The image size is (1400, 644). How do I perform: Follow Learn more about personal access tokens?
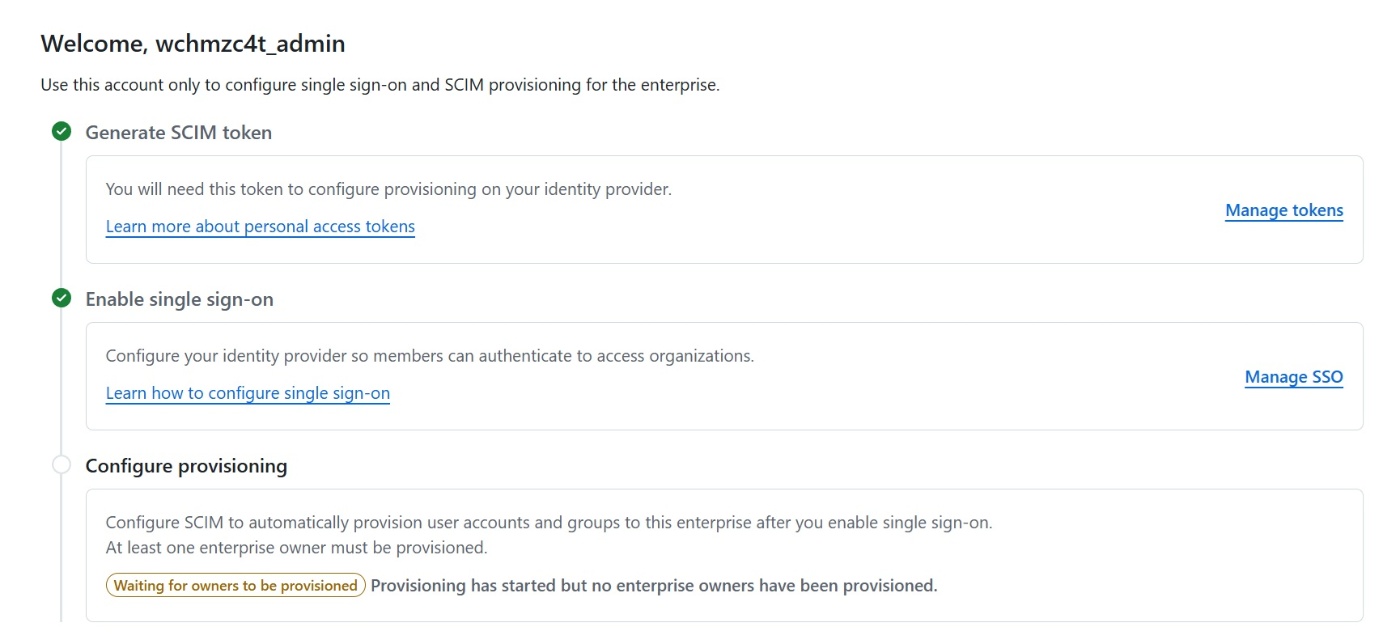pos(260,227)
